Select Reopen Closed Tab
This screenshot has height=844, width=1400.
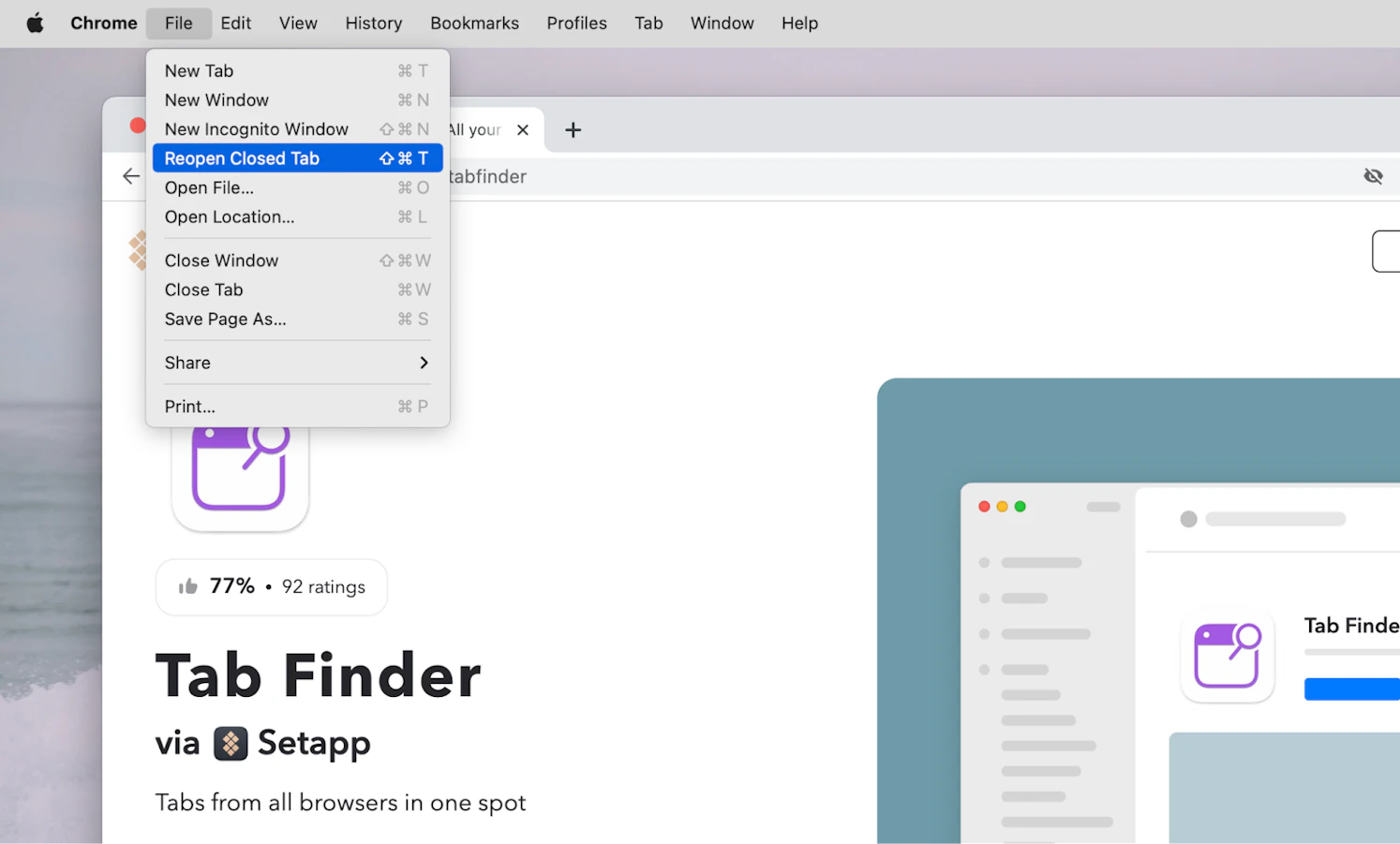(x=298, y=158)
